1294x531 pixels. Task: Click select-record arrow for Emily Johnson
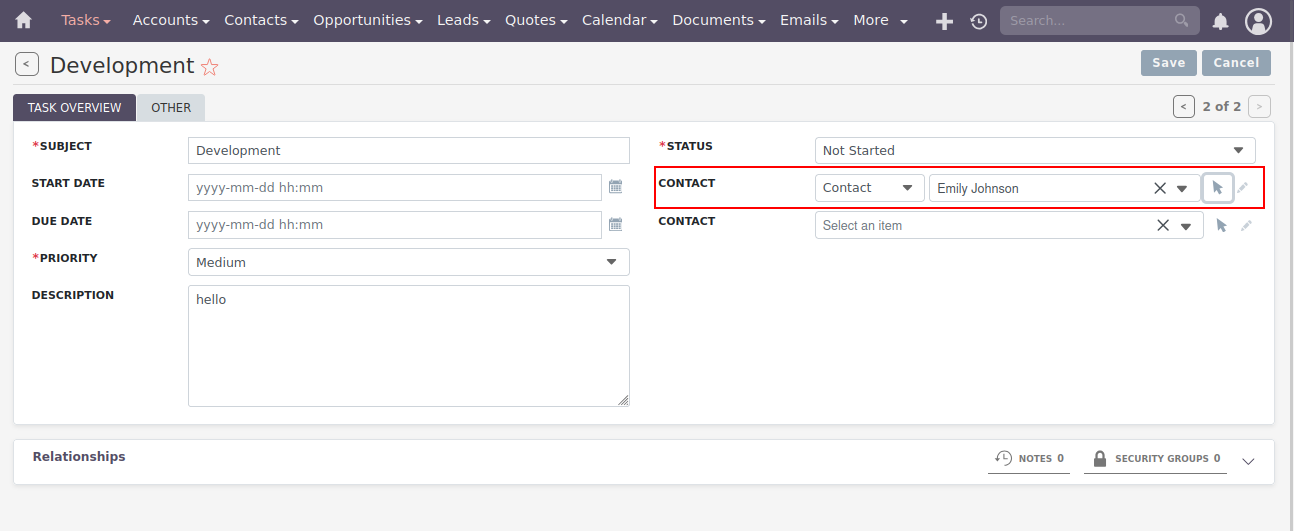point(1217,187)
